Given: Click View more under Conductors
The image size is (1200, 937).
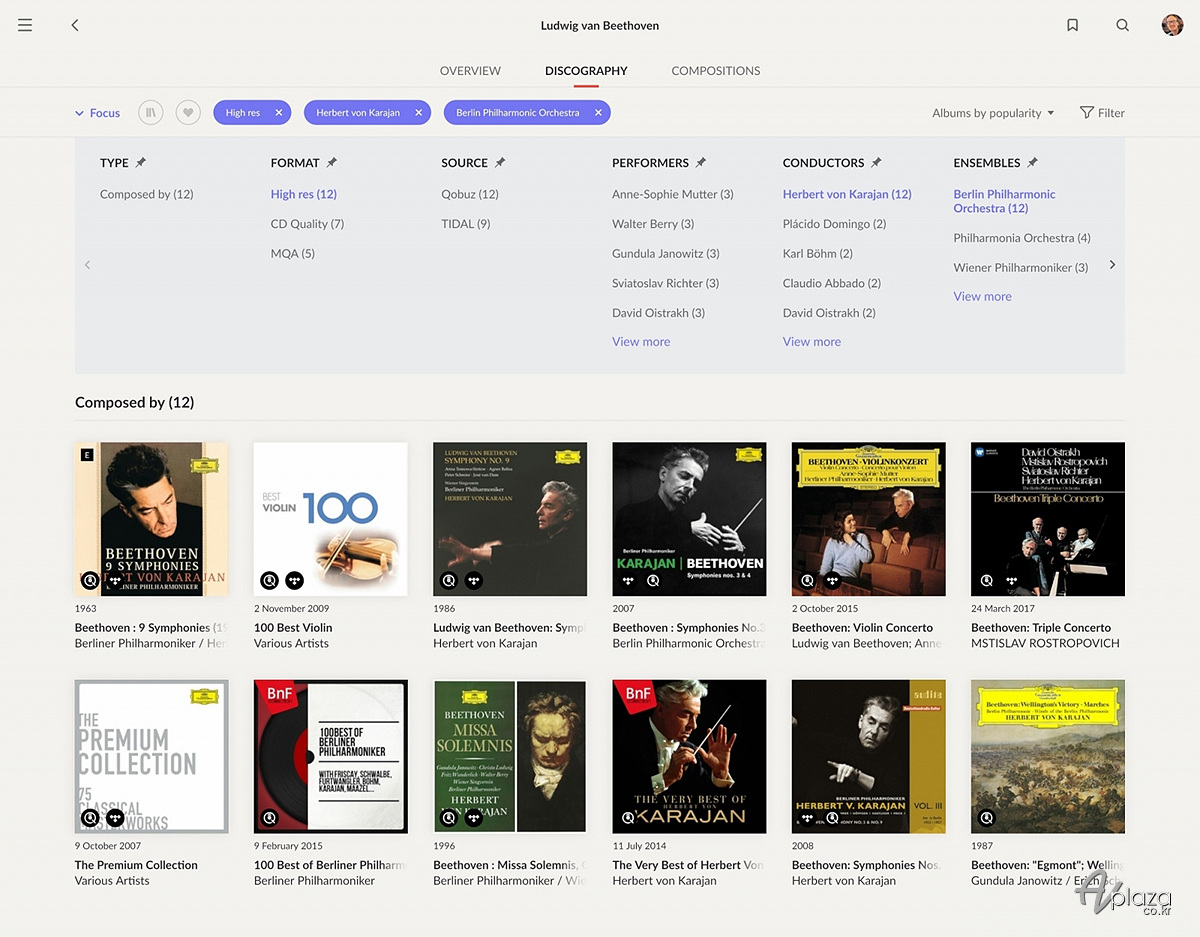Looking at the screenshot, I should tap(812, 342).
